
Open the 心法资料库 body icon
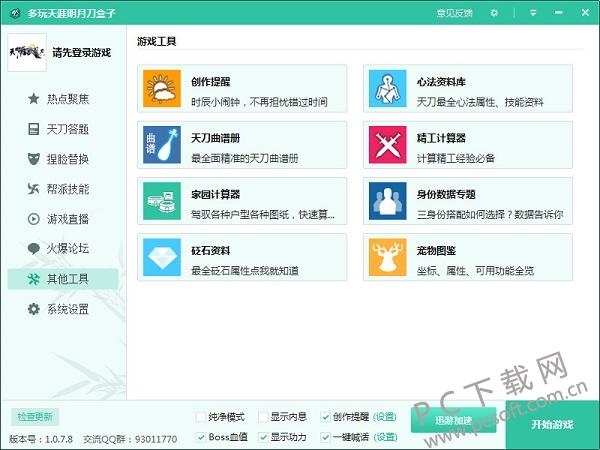coord(388,88)
